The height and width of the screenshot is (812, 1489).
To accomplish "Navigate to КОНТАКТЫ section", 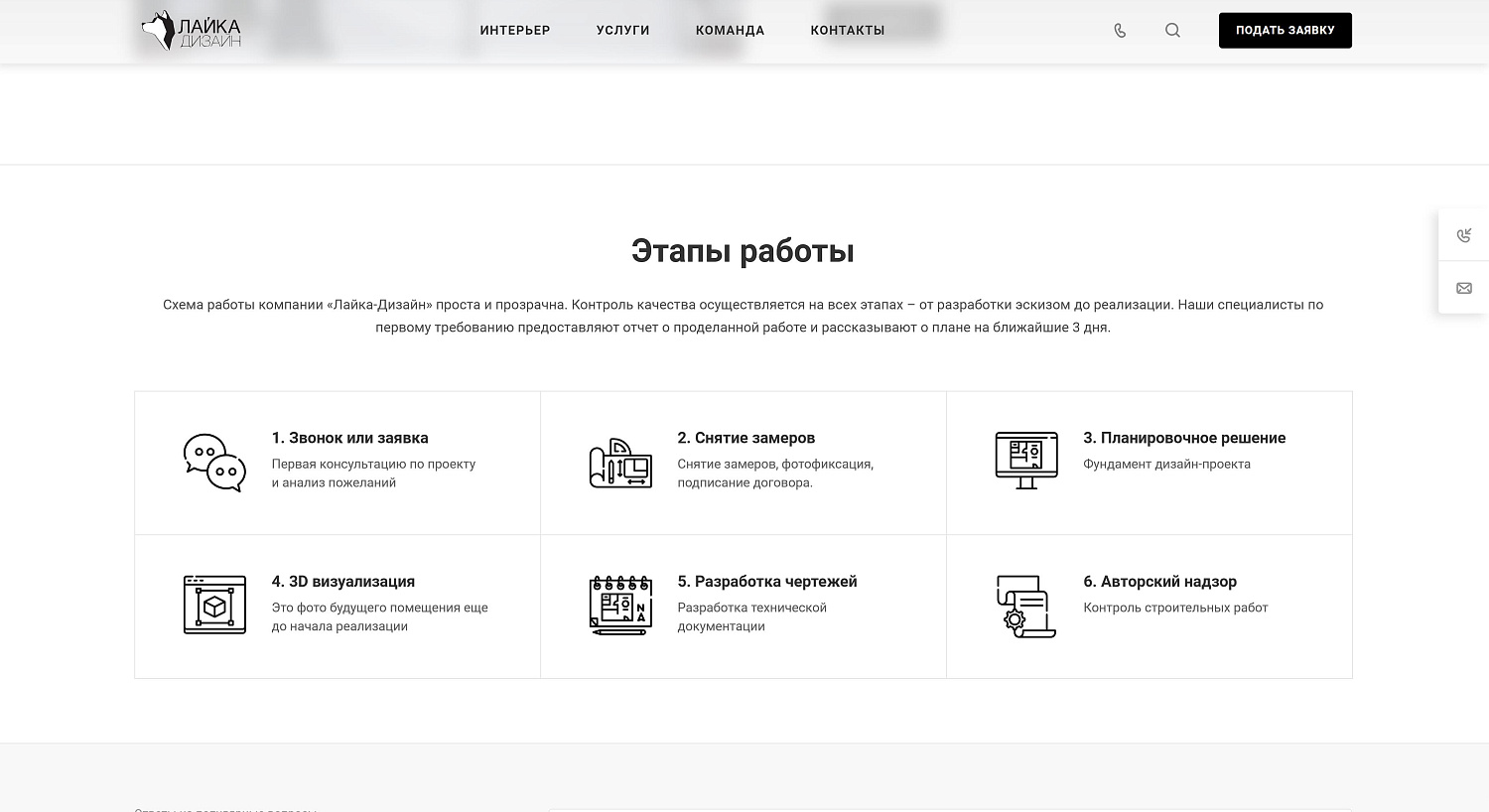I will pyautogui.click(x=847, y=31).
